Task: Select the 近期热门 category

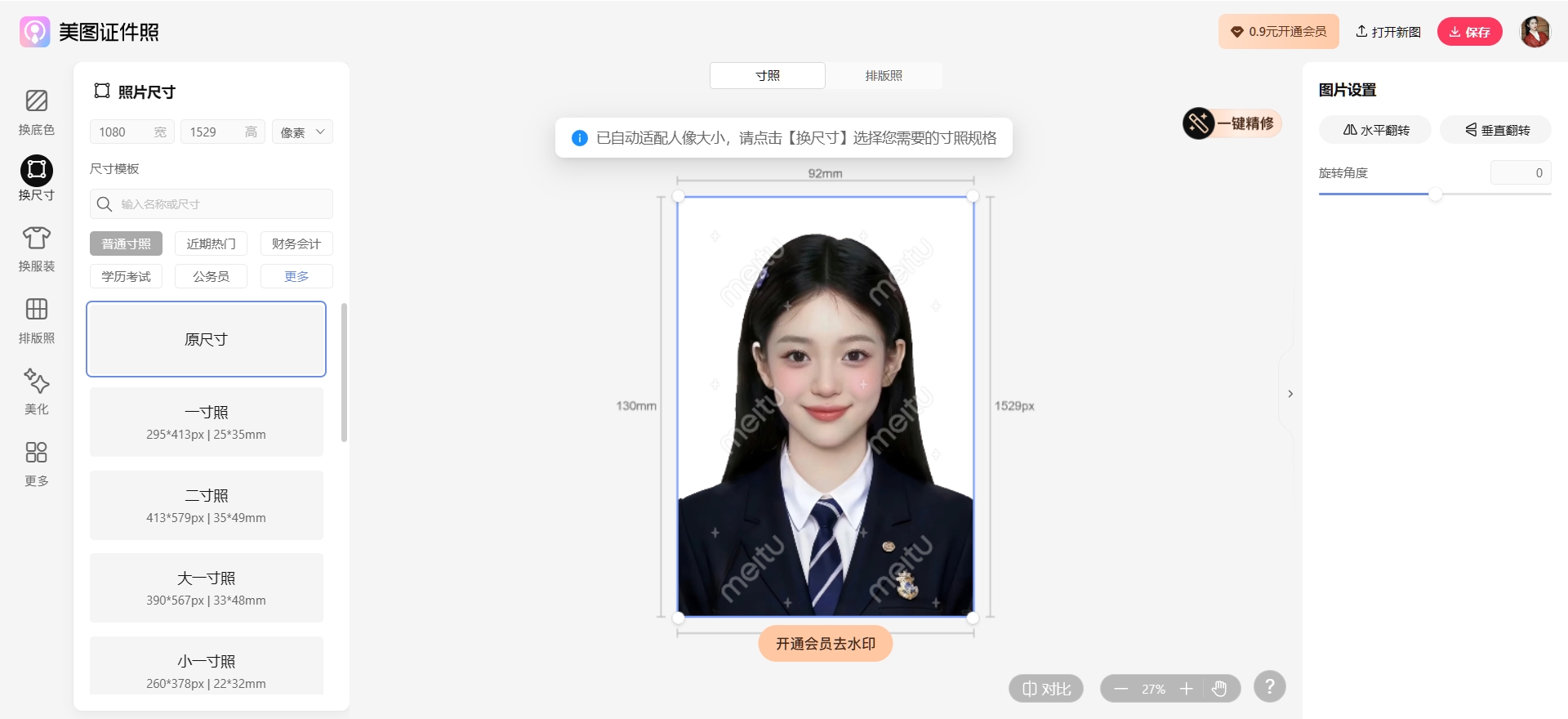Action: point(211,243)
